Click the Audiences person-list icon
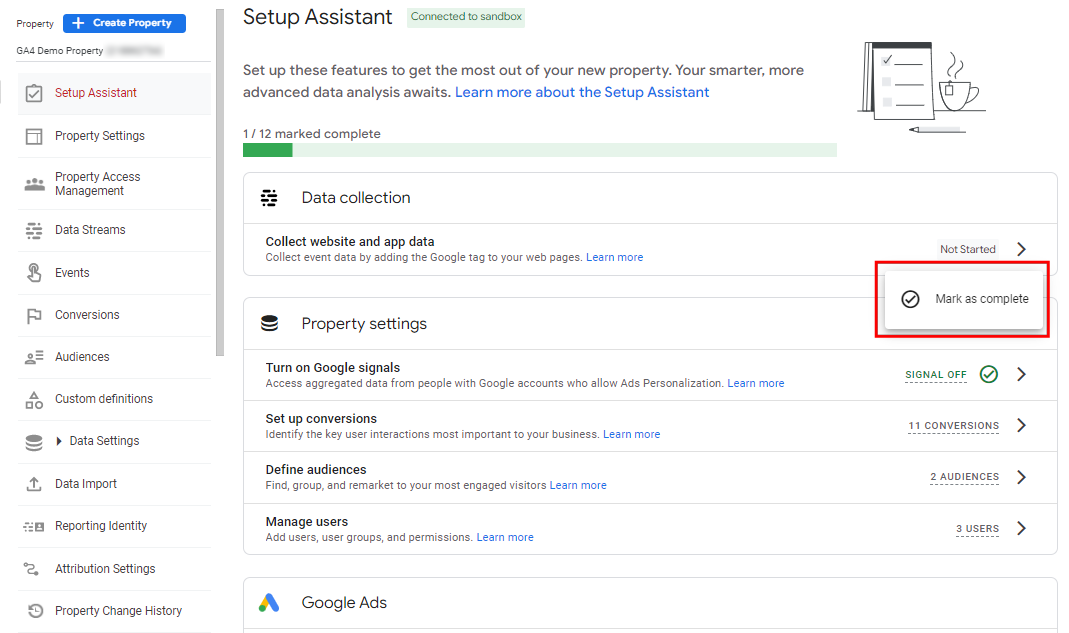Image resolution: width=1069 pixels, height=633 pixels. pyautogui.click(x=34, y=357)
